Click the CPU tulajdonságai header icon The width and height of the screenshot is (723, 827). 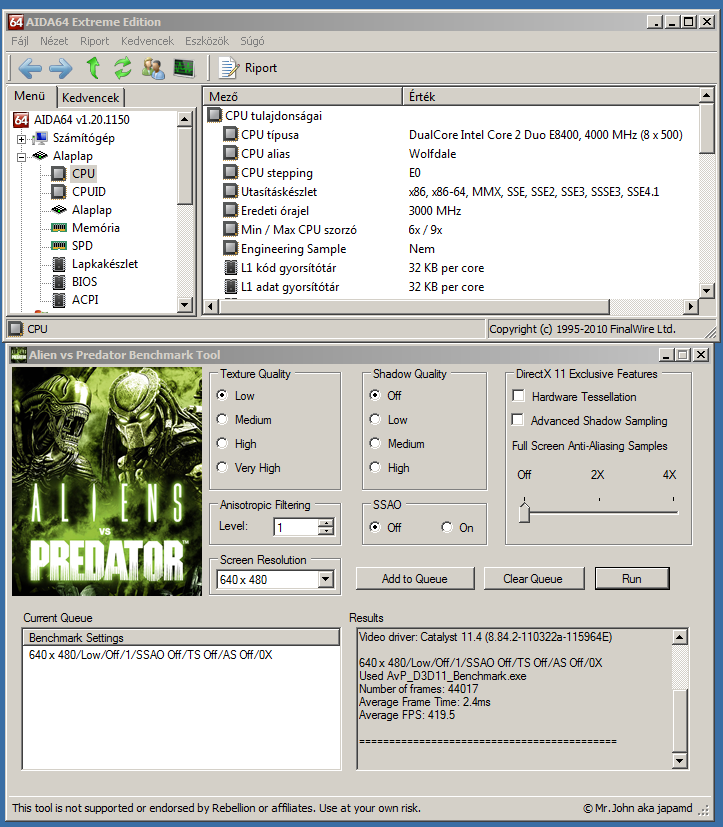pyautogui.click(x=214, y=115)
